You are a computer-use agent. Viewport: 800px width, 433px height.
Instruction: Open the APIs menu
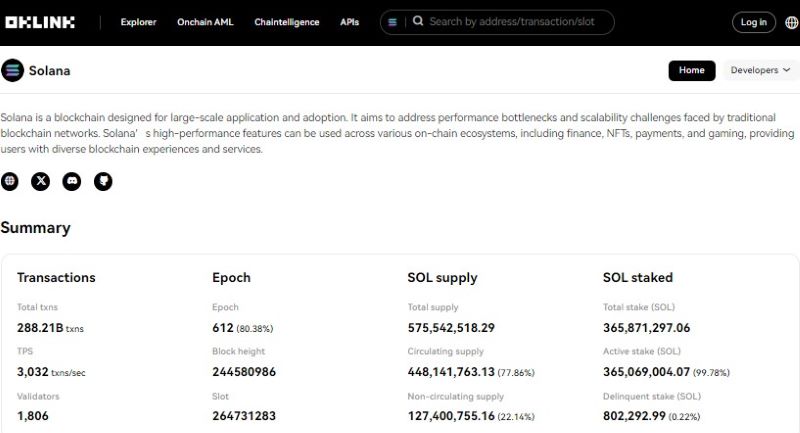pyautogui.click(x=350, y=22)
